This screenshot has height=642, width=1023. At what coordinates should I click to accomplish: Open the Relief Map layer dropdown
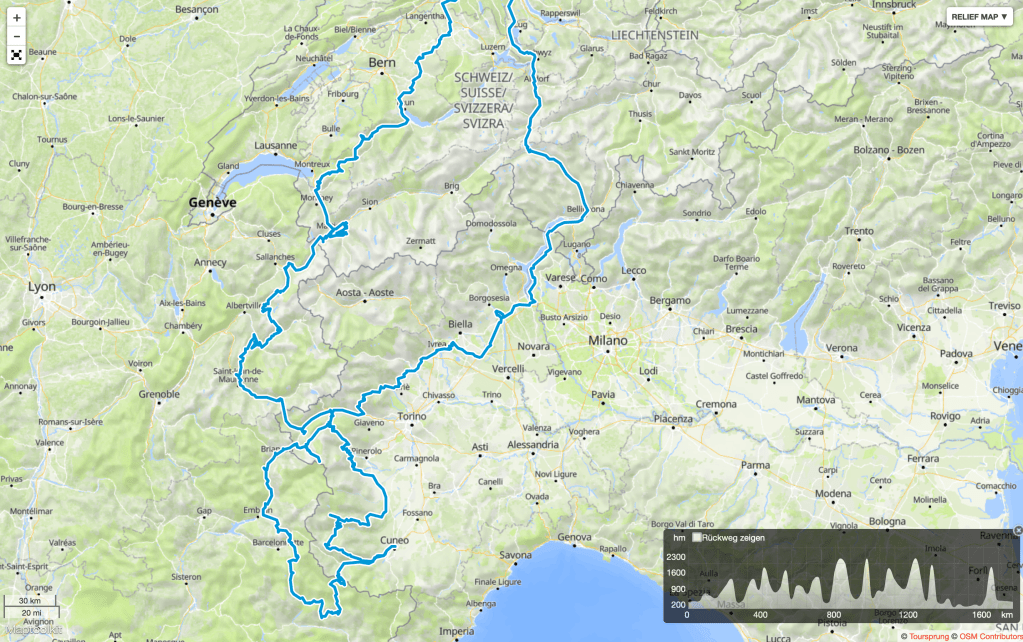tap(979, 17)
